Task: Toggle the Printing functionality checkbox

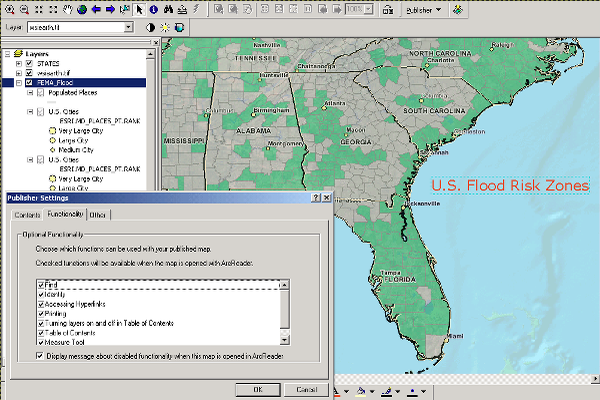Action: (40, 313)
